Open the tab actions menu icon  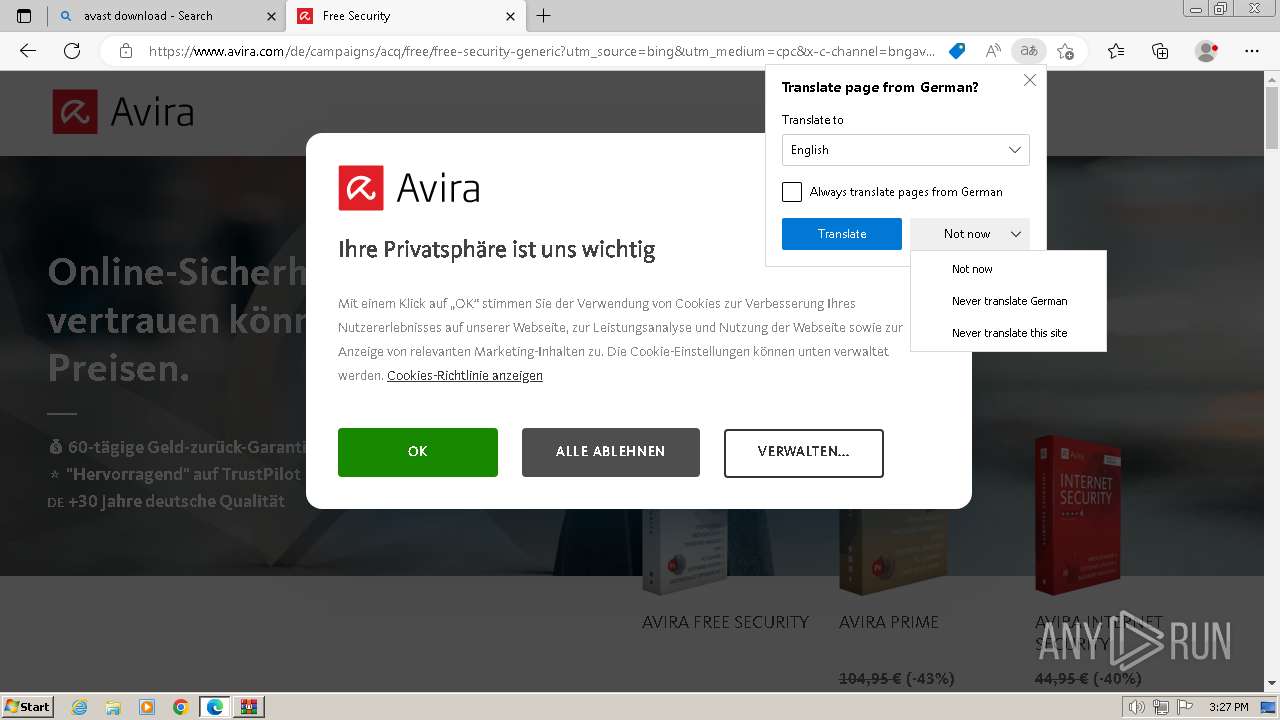[x=24, y=16]
